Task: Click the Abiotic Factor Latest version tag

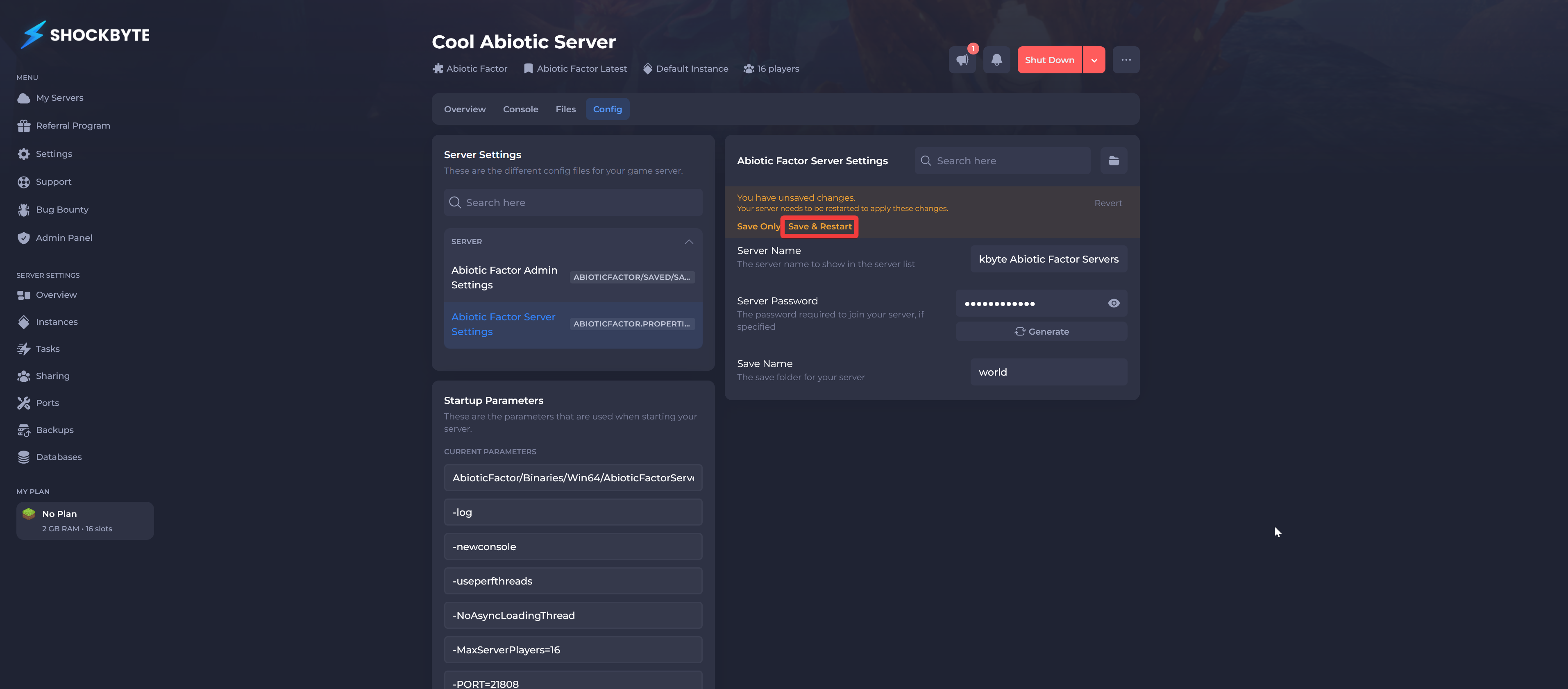Action: point(575,69)
